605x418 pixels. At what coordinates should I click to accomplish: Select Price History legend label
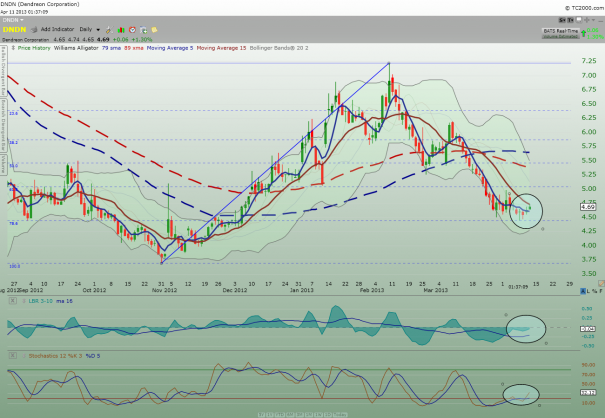34,48
